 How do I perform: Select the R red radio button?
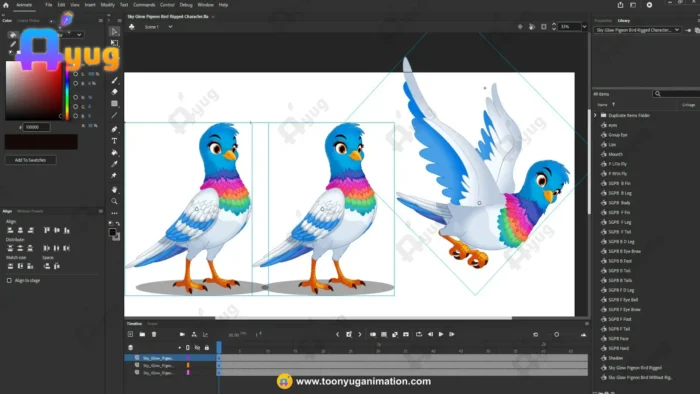pos(75,97)
